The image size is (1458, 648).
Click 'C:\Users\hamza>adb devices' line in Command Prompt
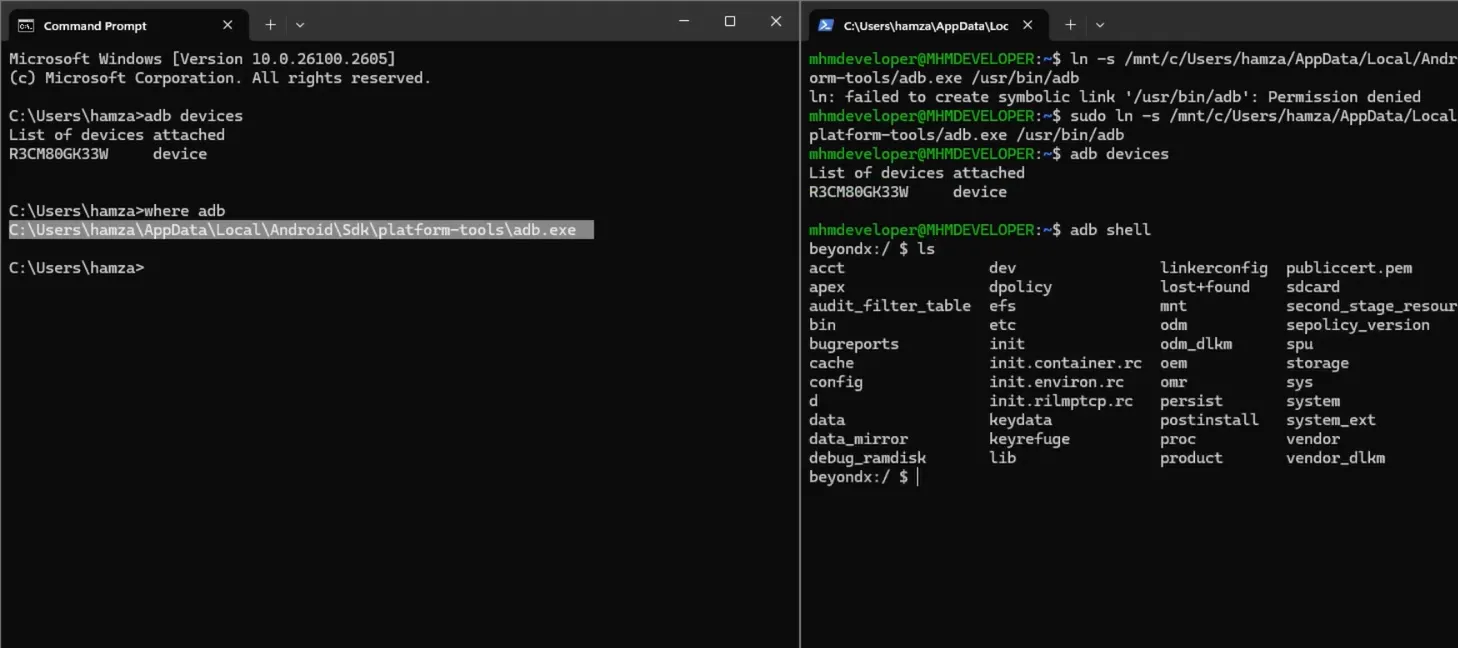126,116
